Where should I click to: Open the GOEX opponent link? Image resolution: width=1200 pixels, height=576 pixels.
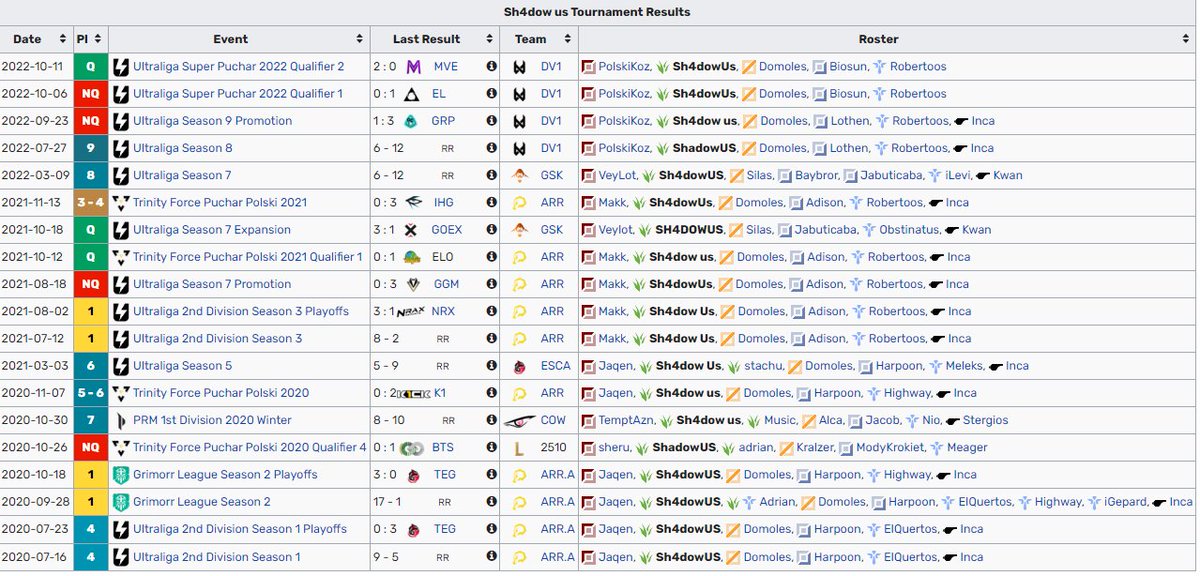pyautogui.click(x=445, y=230)
